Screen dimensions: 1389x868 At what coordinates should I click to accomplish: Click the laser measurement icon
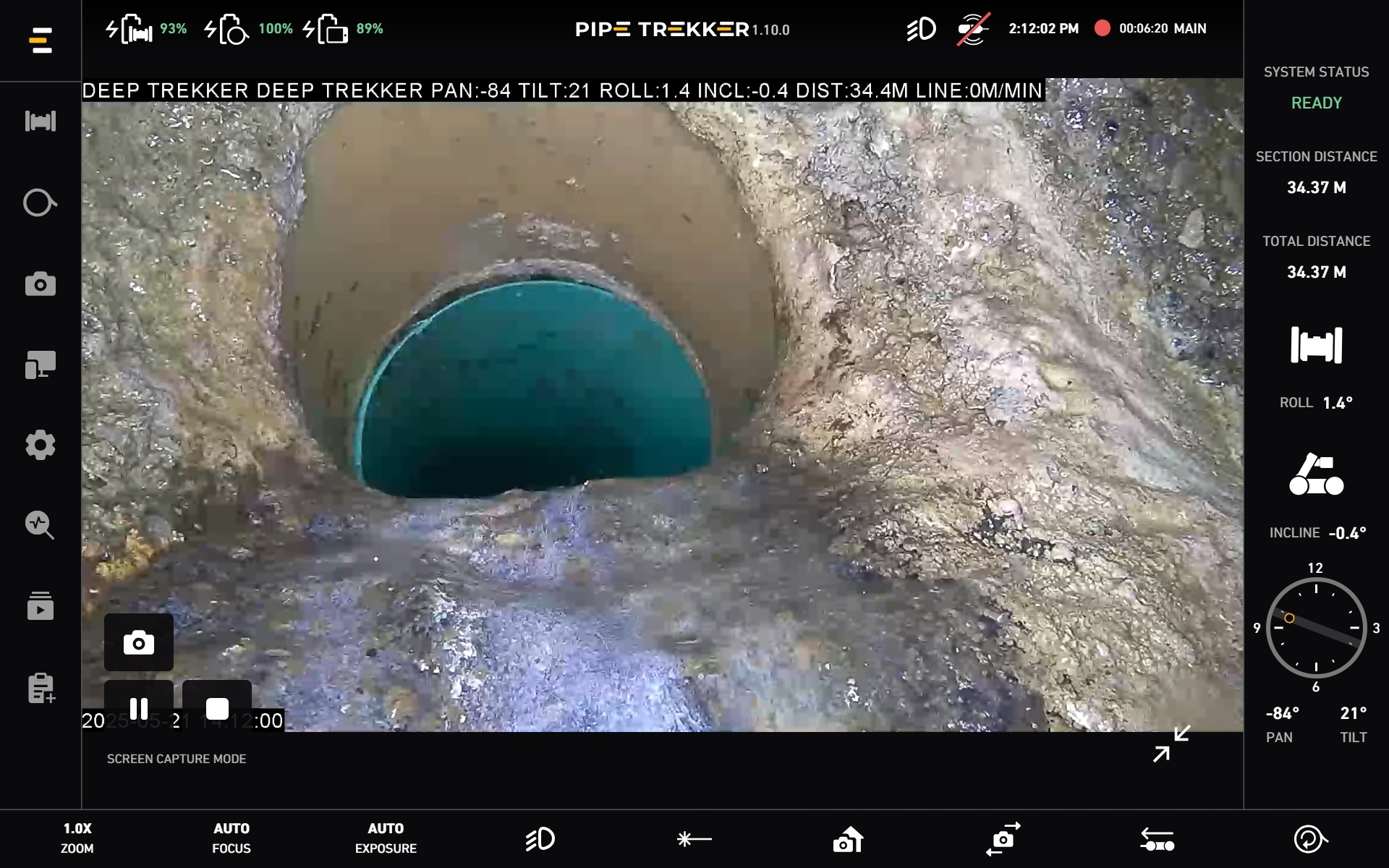[692, 839]
